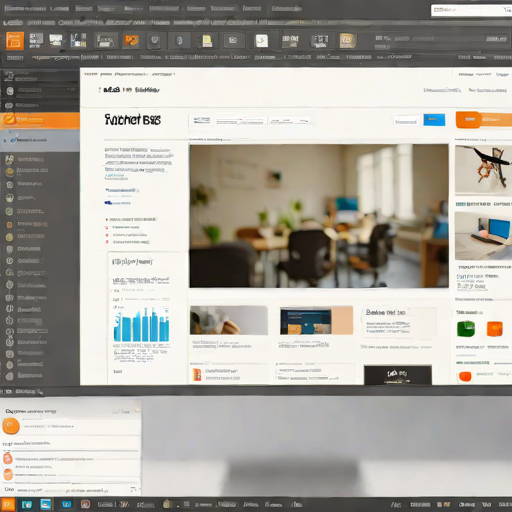512x512 pixels.
Task: Open the laptop screen thumbnail below main photo
Action: click(316, 321)
